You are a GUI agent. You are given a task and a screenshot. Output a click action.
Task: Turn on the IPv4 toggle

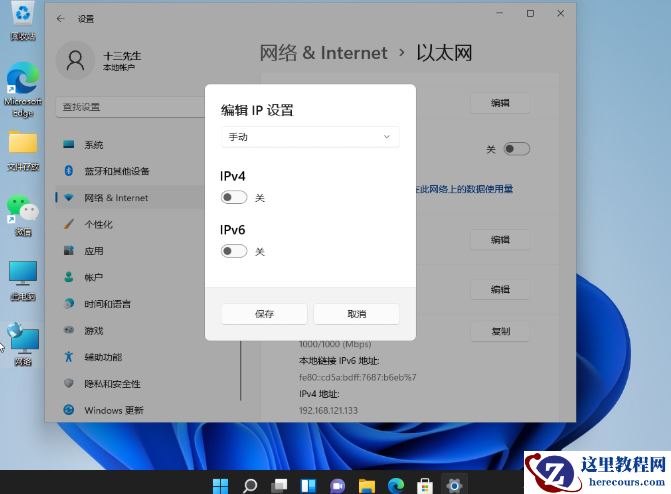[x=234, y=197]
